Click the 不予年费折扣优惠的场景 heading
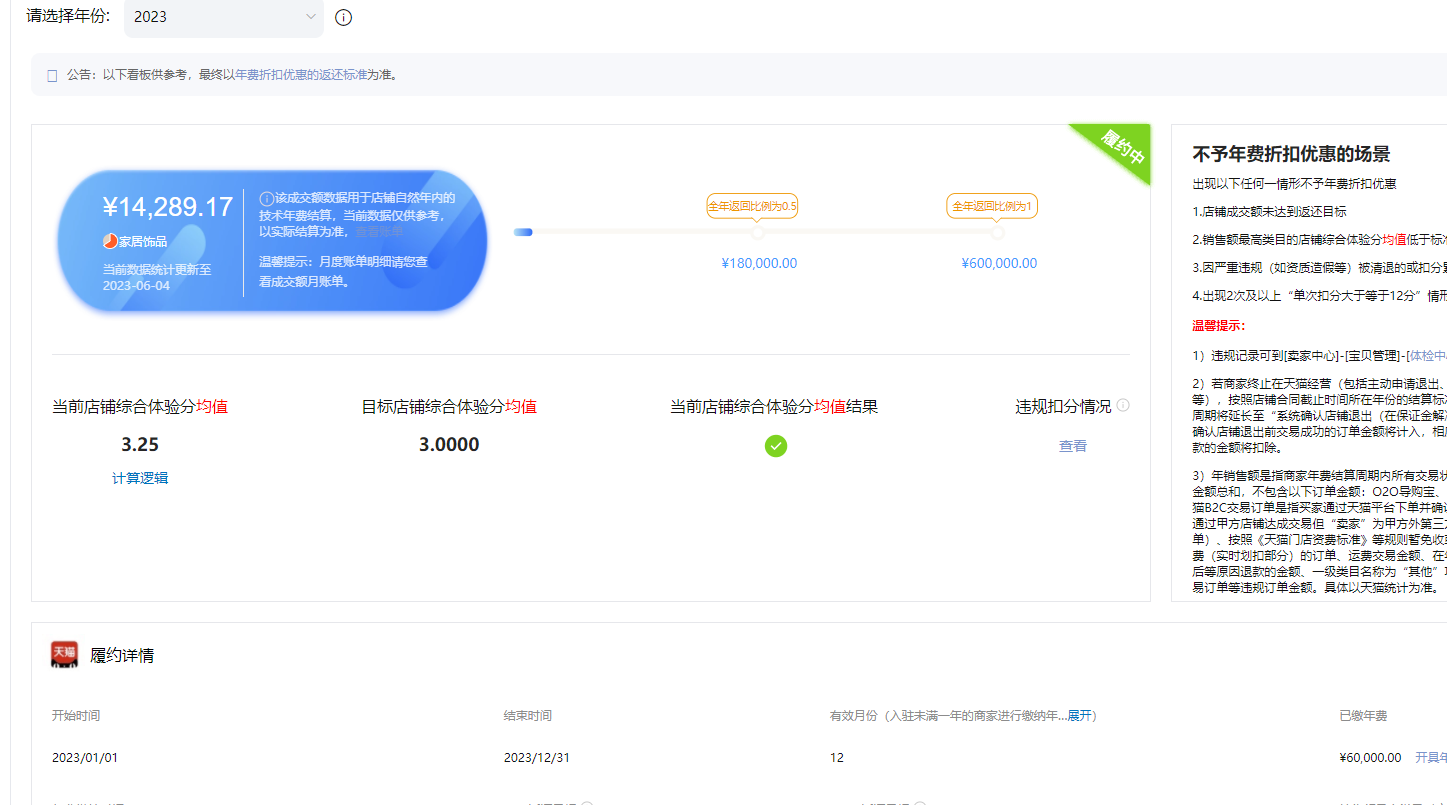The height and width of the screenshot is (805, 1447). (1291, 154)
